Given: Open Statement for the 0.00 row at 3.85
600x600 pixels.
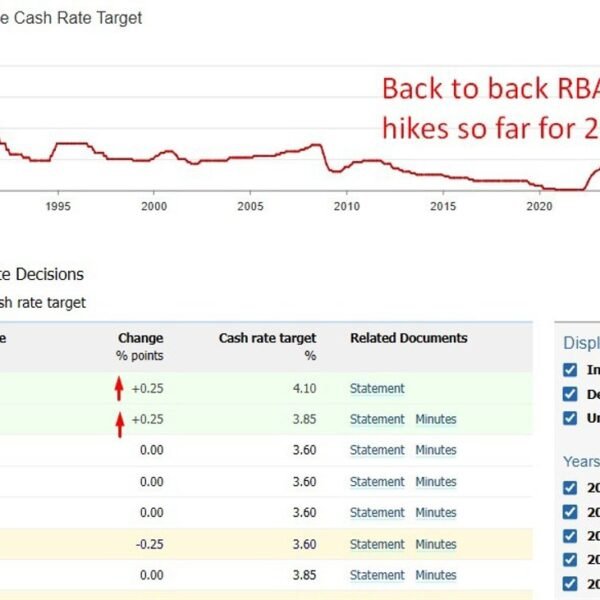Looking at the screenshot, I should click(377, 575).
